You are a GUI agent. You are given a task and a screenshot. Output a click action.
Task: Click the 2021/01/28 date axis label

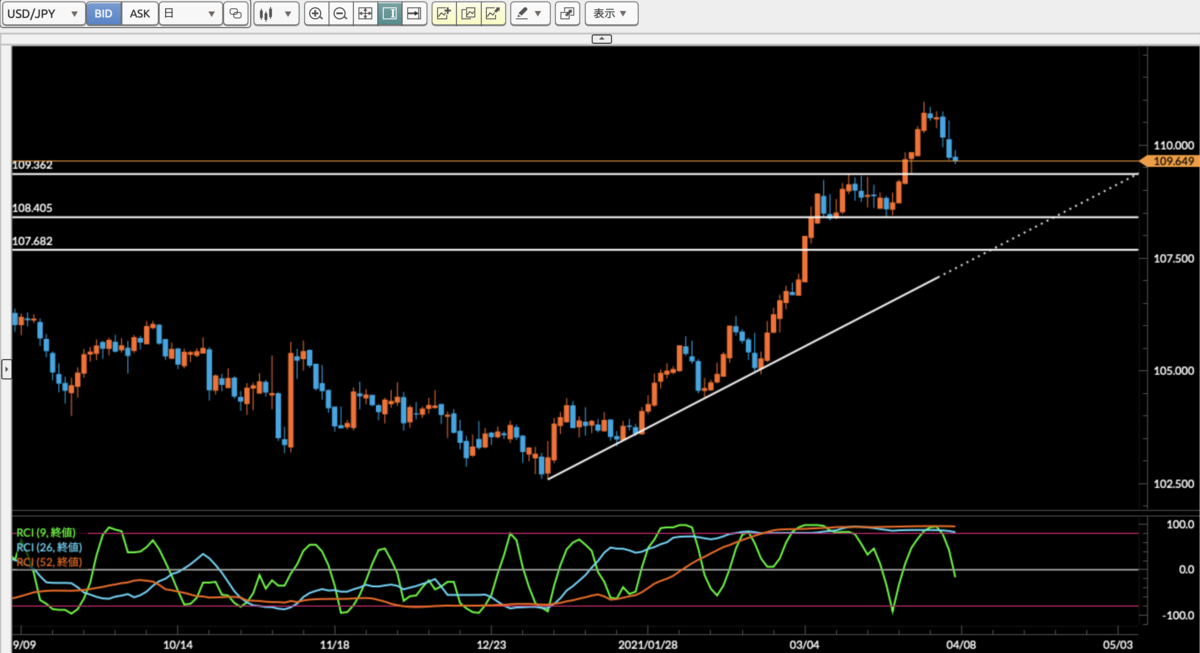click(x=648, y=643)
